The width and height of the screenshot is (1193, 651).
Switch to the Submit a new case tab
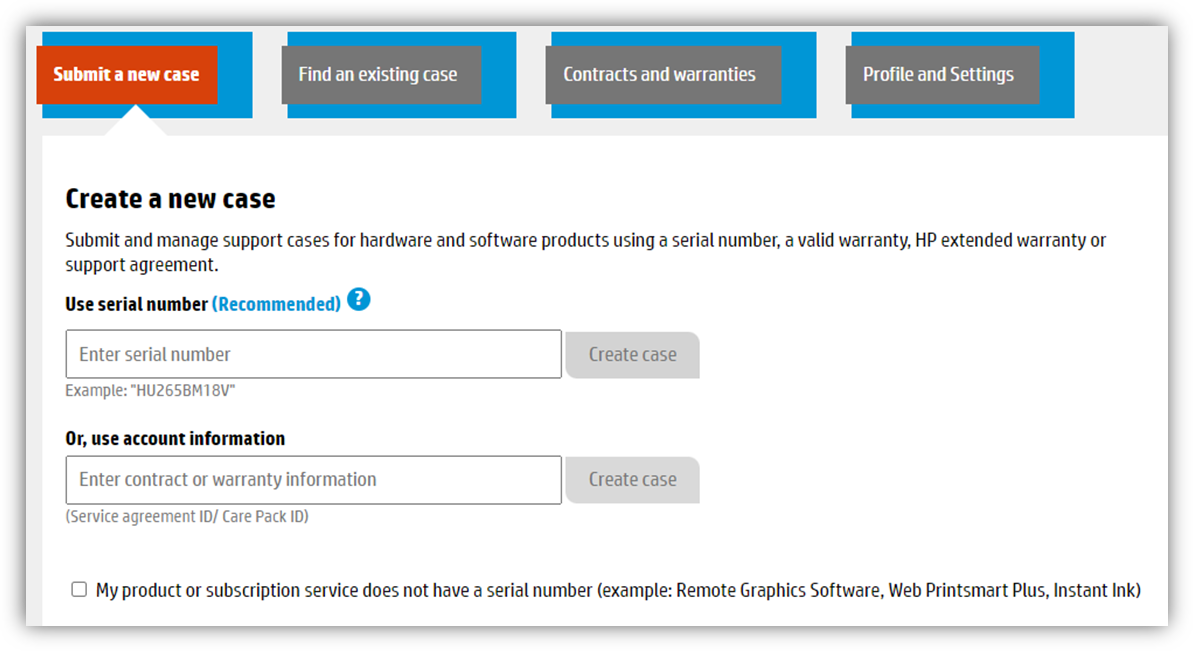pos(126,74)
